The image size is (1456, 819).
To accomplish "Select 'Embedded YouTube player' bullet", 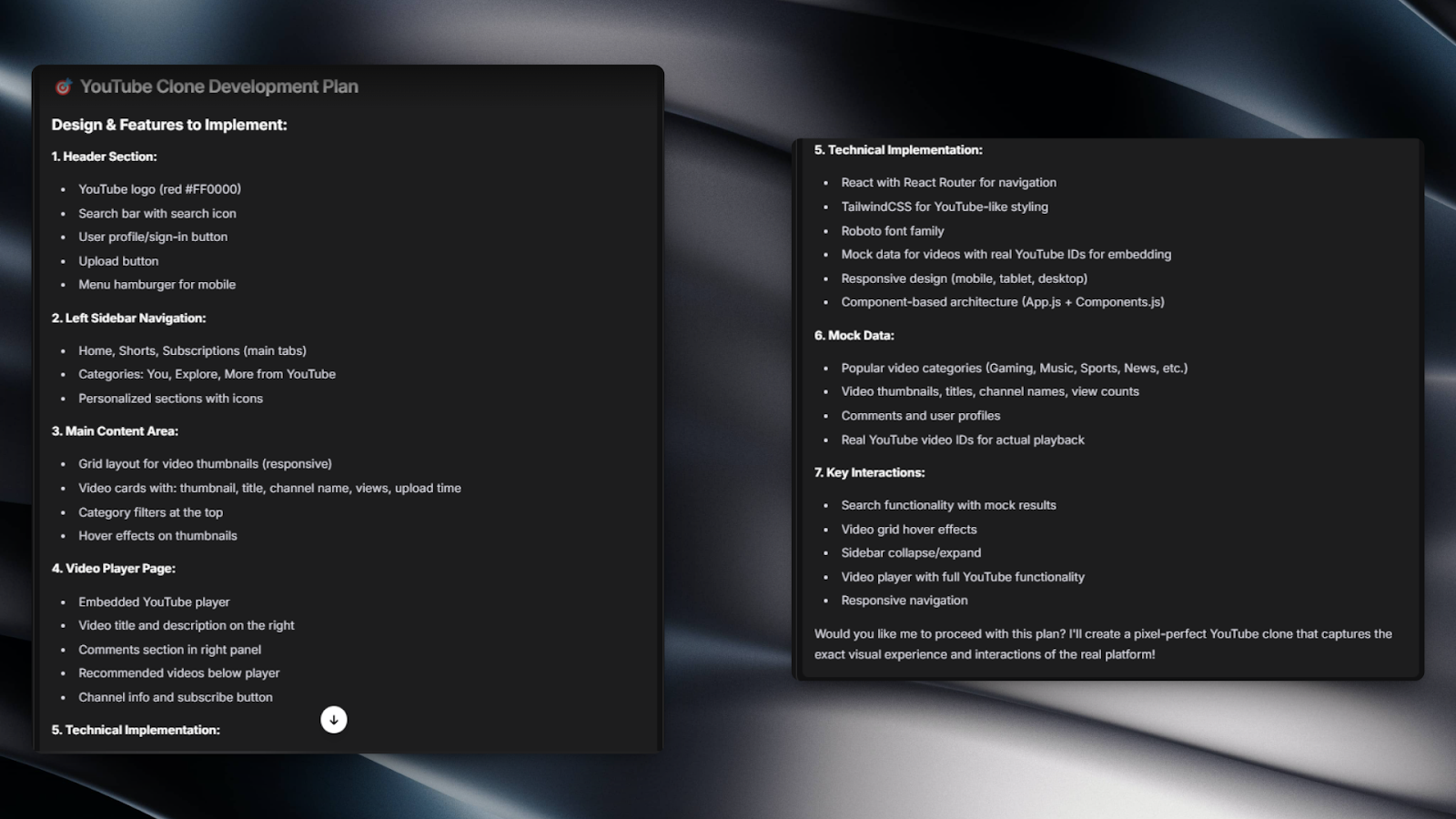I will 154,602.
